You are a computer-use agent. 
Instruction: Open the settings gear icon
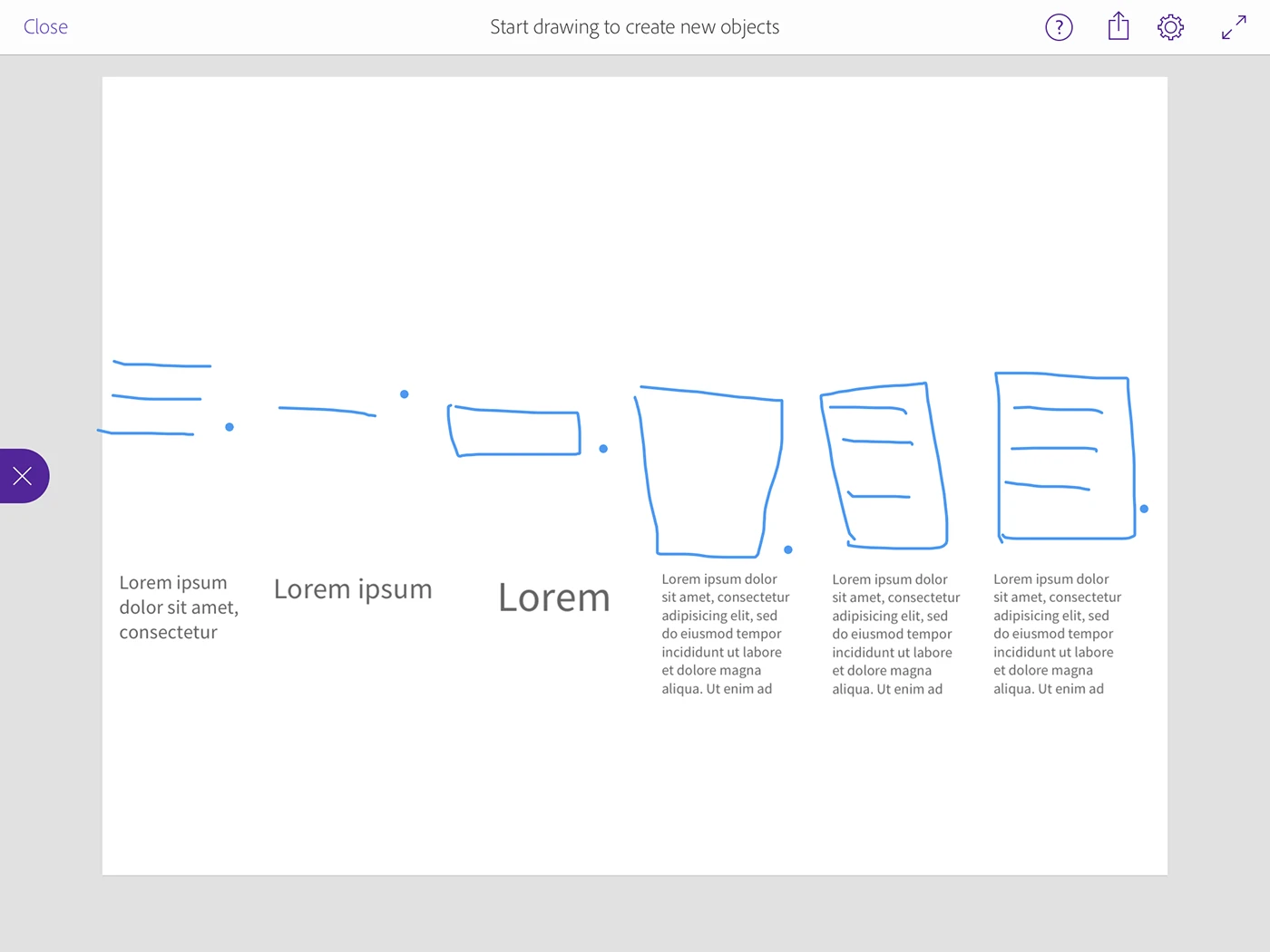(x=1170, y=27)
